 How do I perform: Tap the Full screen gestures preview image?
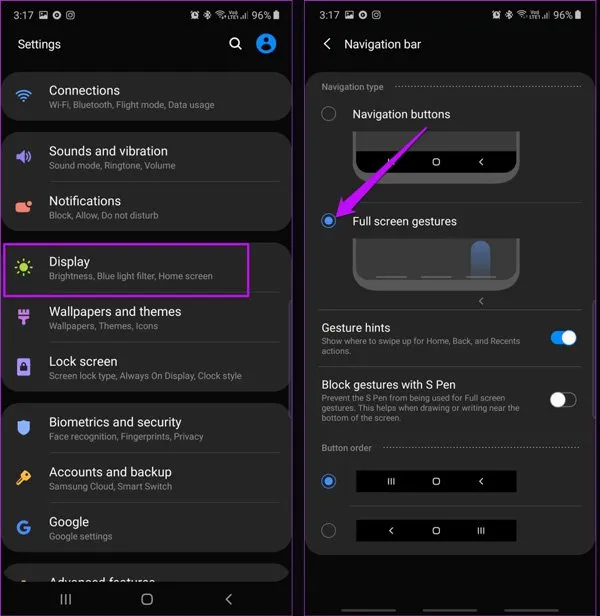point(436,264)
